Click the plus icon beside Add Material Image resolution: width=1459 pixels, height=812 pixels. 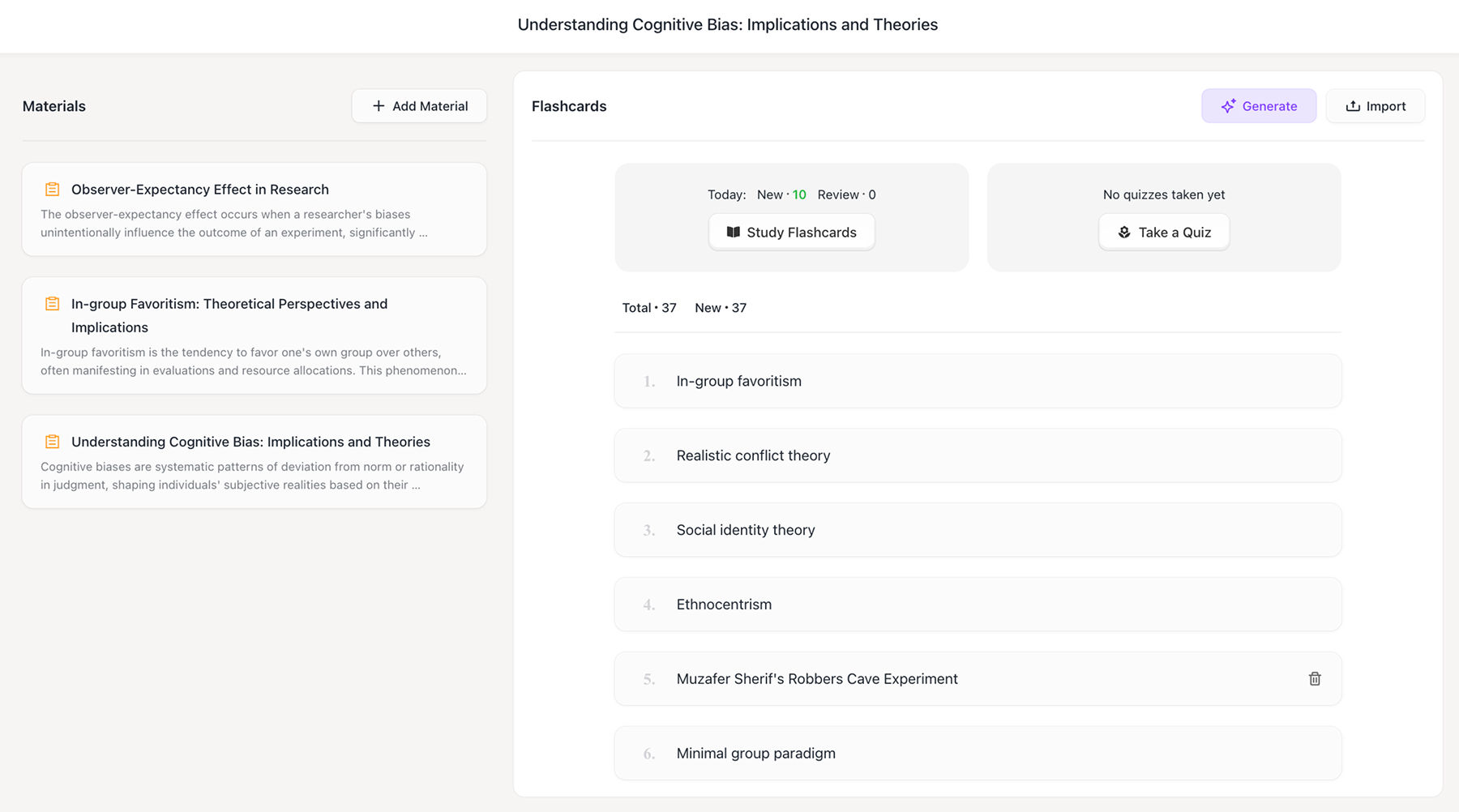tap(379, 106)
